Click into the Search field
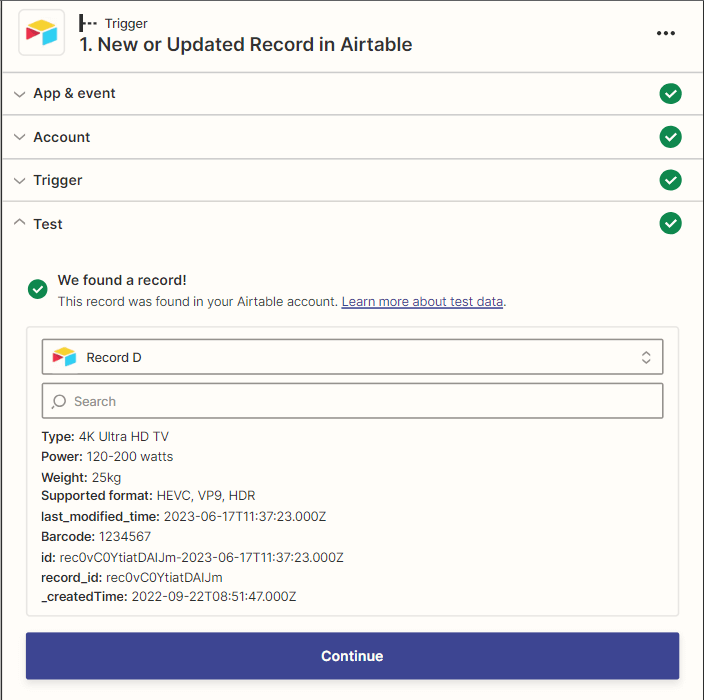 coord(352,401)
